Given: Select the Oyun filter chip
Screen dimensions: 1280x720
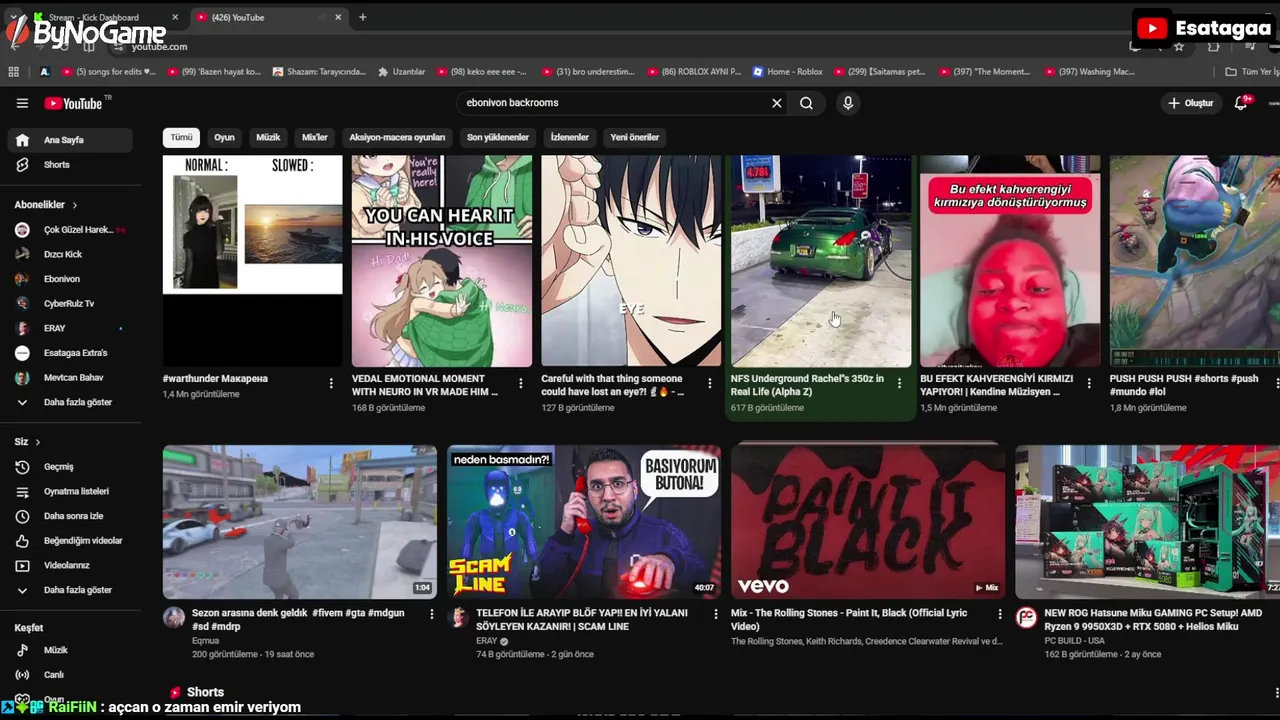Looking at the screenshot, I should coord(224,137).
